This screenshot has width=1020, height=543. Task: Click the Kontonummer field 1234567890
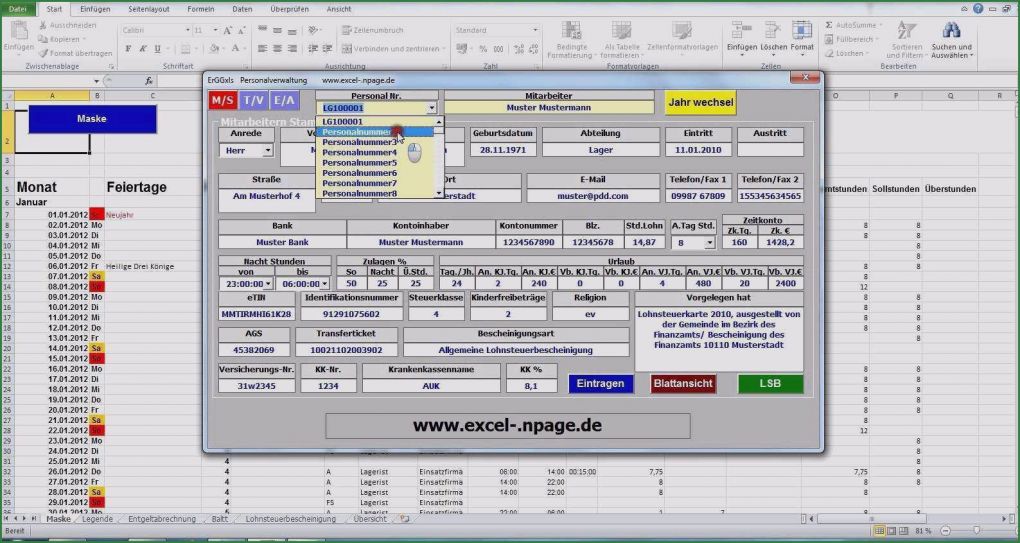[x=528, y=242]
